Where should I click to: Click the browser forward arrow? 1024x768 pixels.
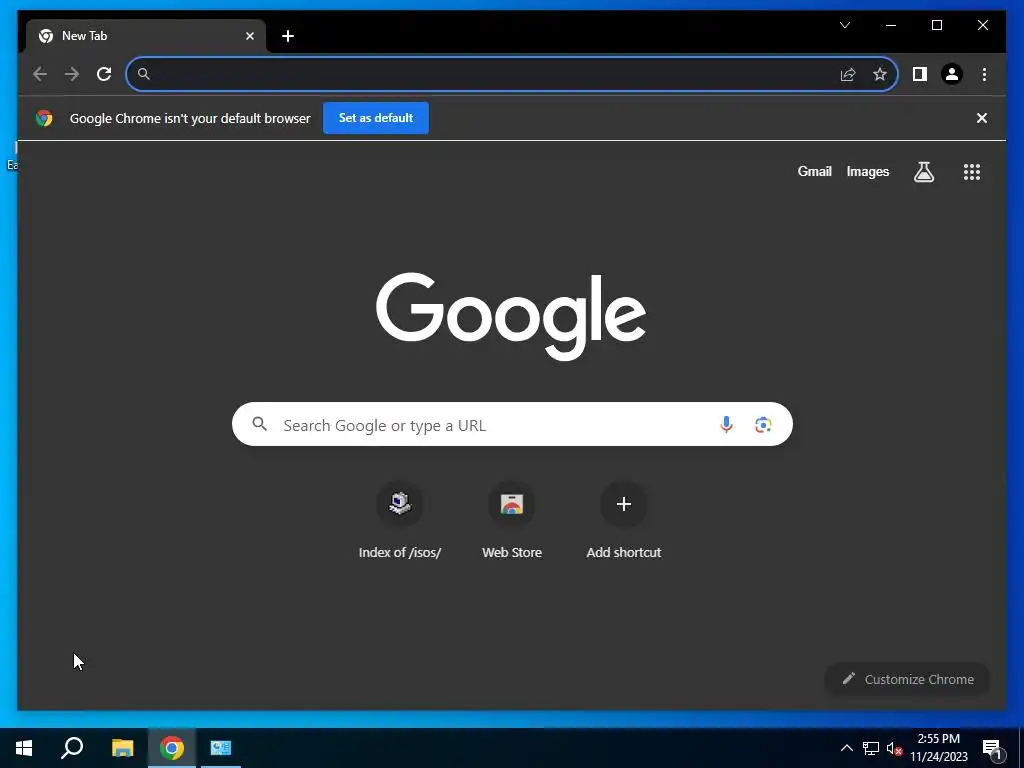[72, 74]
